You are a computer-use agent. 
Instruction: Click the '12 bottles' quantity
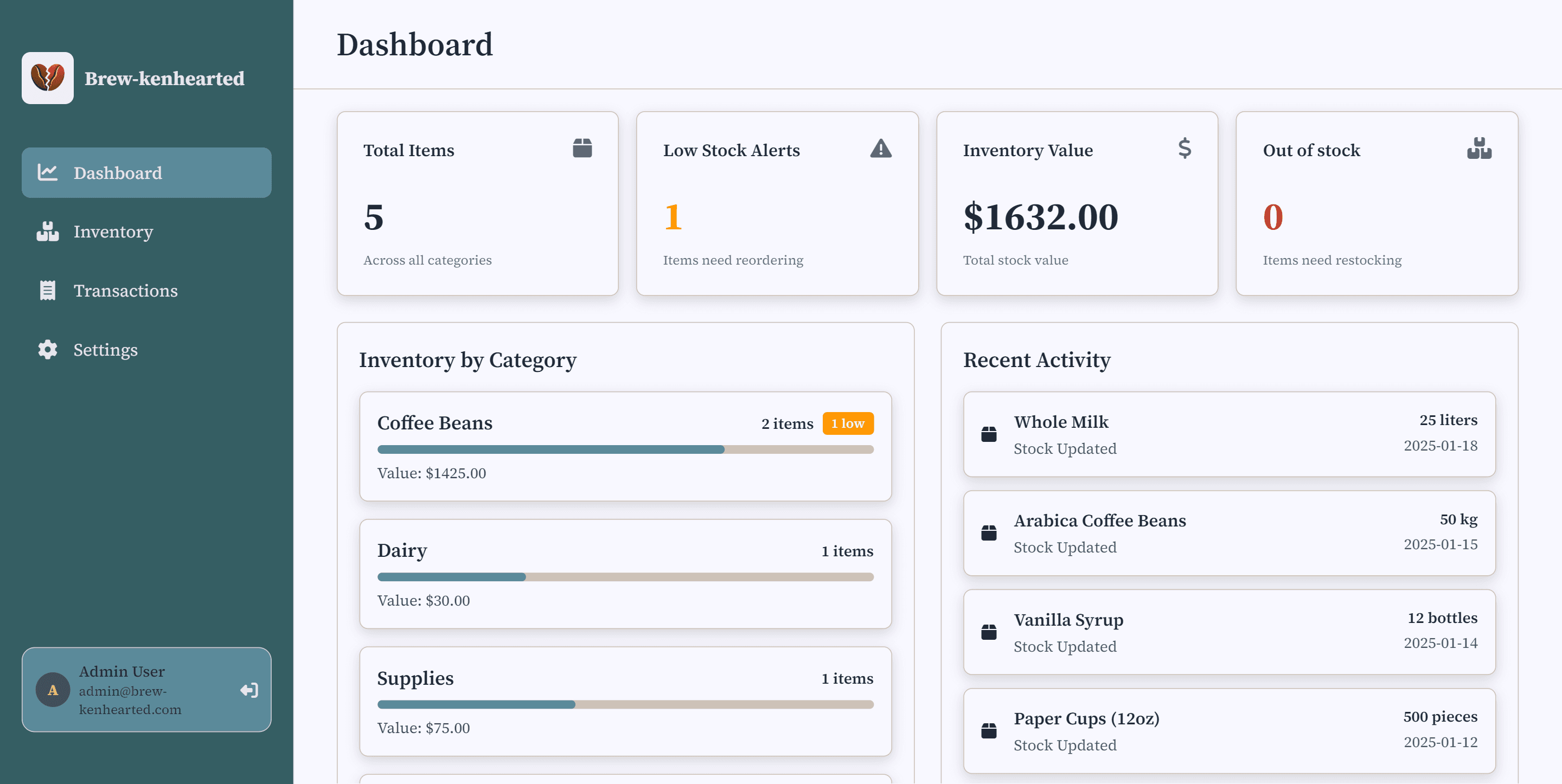1442,617
